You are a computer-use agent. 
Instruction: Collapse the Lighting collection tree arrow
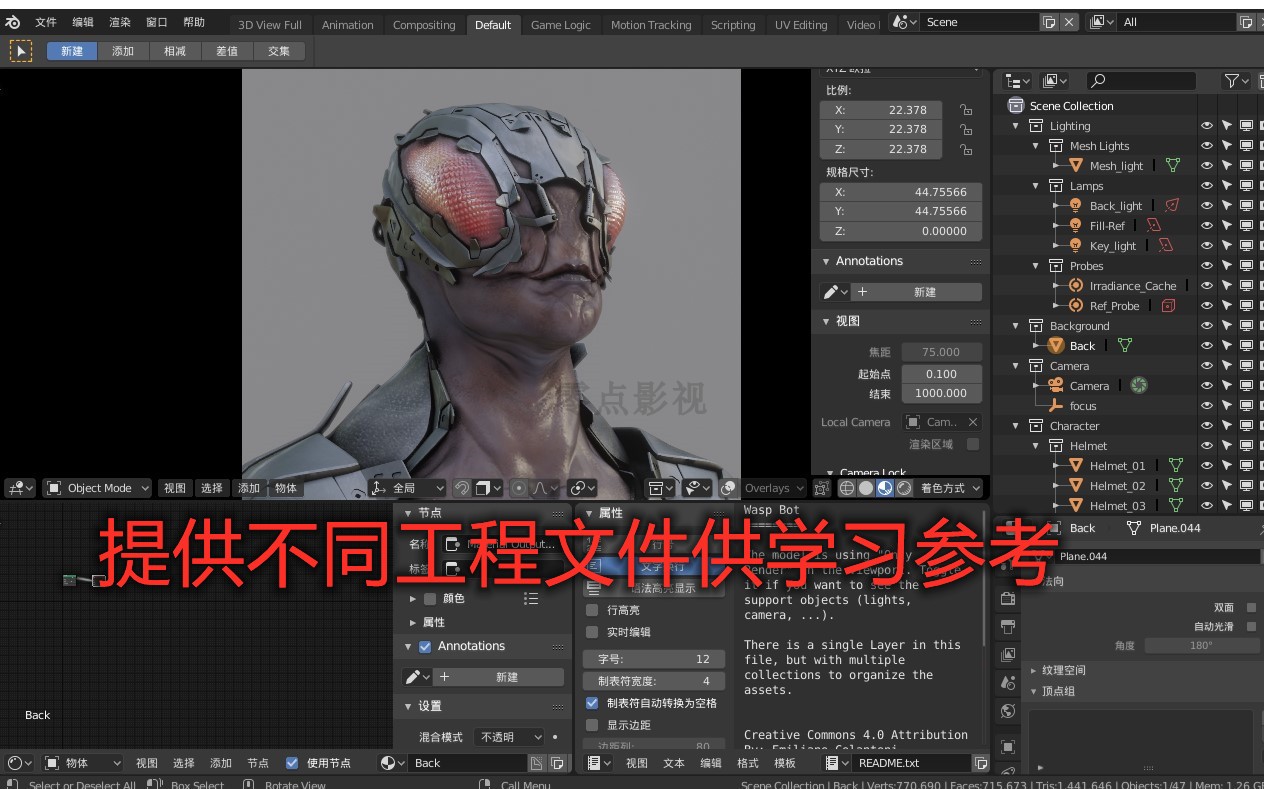(x=1016, y=126)
